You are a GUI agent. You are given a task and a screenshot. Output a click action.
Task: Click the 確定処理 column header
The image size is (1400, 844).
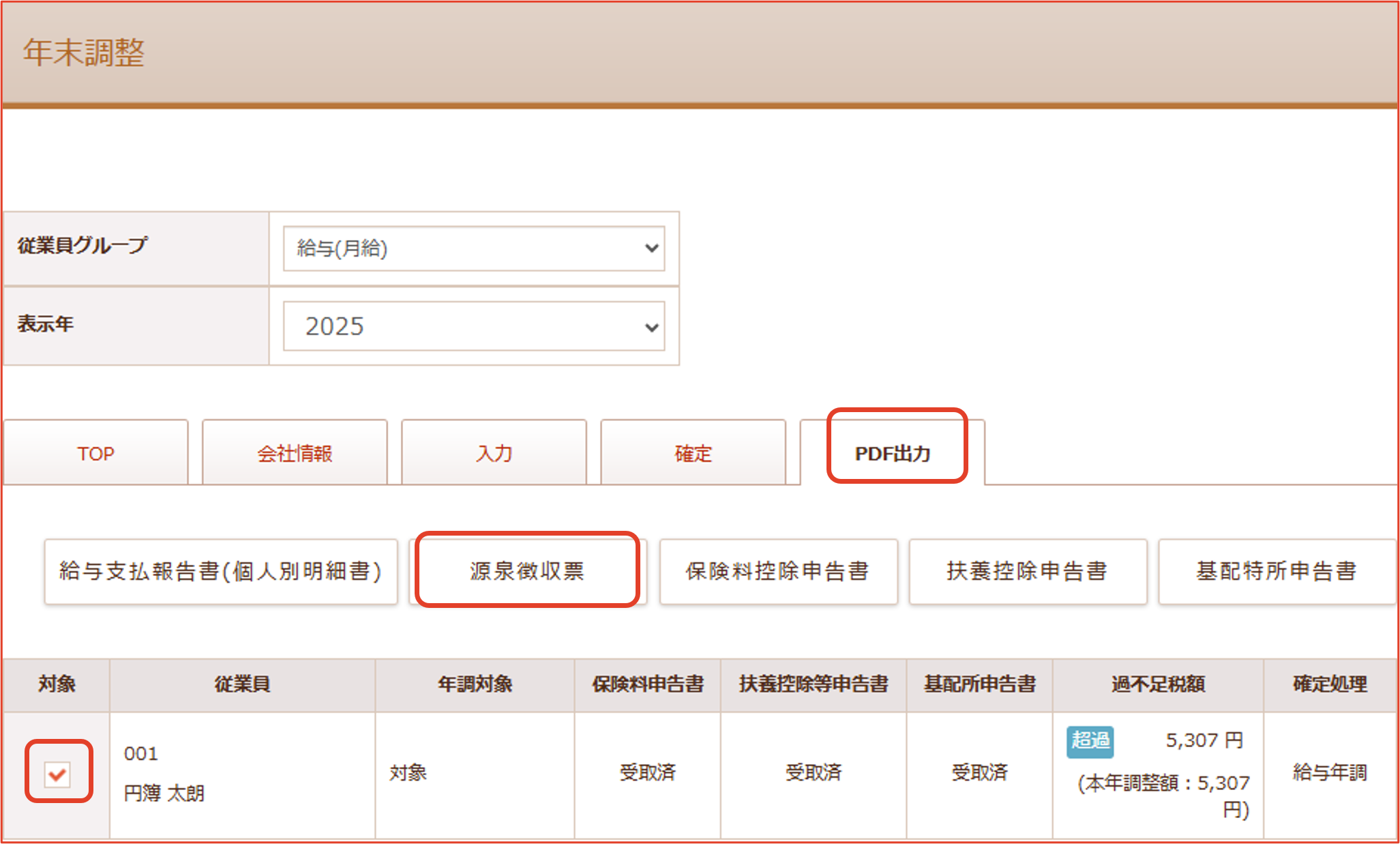point(1330,684)
